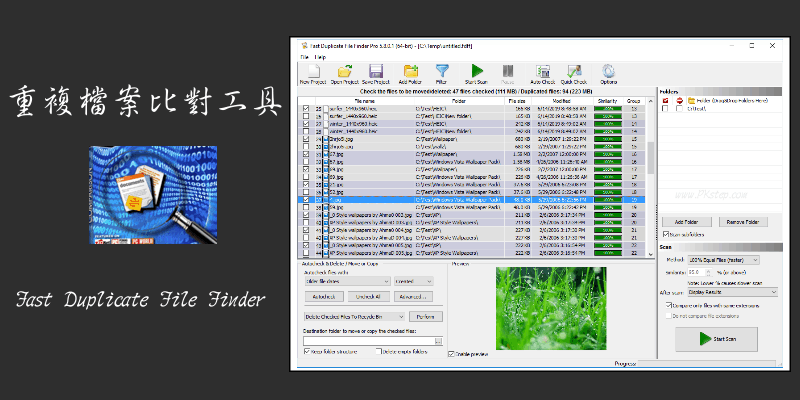Image resolution: width=800 pixels, height=400 pixels.
Task: Open Delete Checked Files To Recycle Bin dropdown
Action: pos(355,317)
